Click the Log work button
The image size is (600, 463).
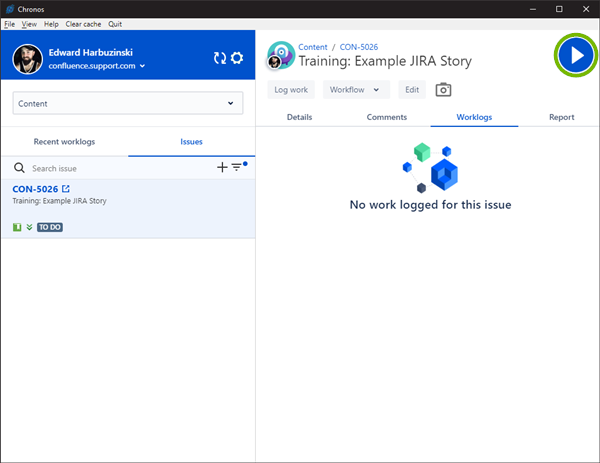[291, 90]
